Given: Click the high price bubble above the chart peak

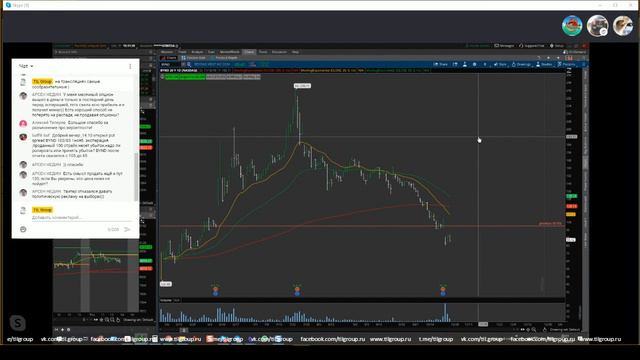Looking at the screenshot, I should pyautogui.click(x=302, y=86).
